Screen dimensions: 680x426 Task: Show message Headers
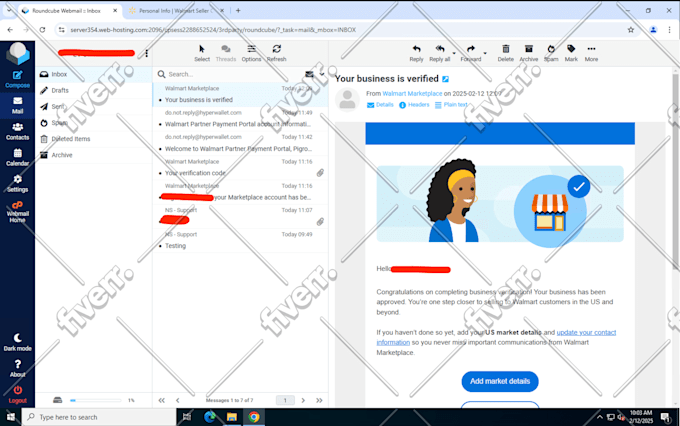[x=414, y=105]
